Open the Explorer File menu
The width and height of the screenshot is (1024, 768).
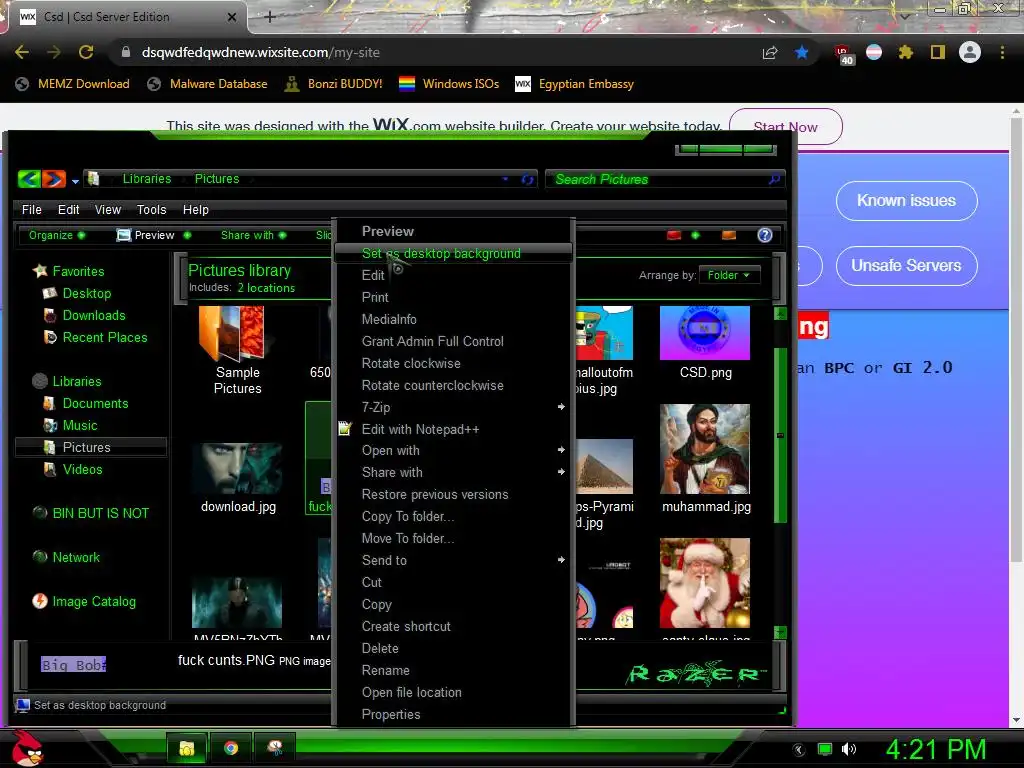click(31, 210)
